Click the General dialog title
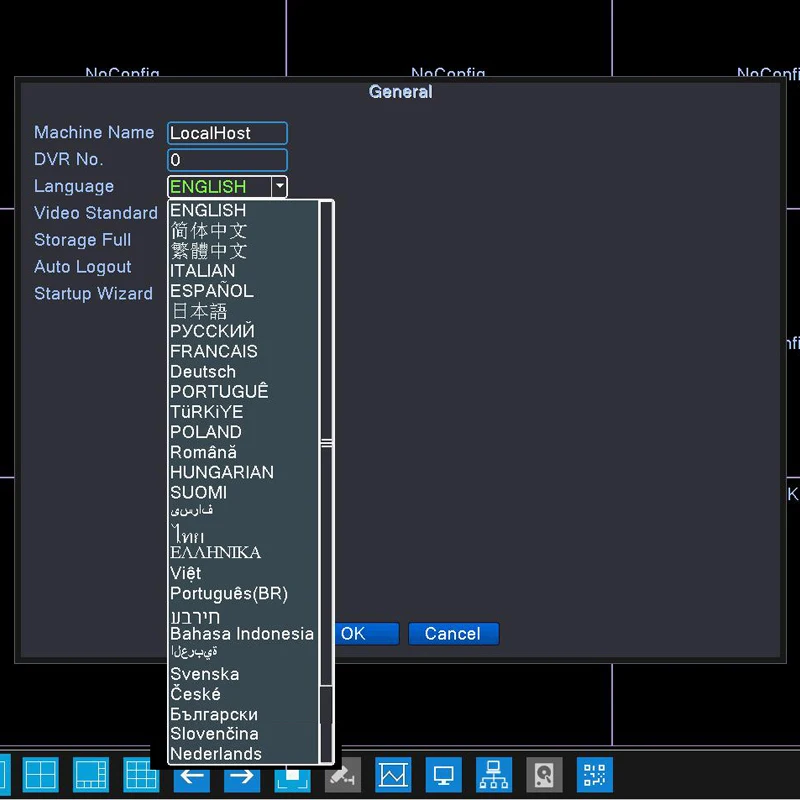Image resolution: width=800 pixels, height=800 pixels. pyautogui.click(x=401, y=92)
